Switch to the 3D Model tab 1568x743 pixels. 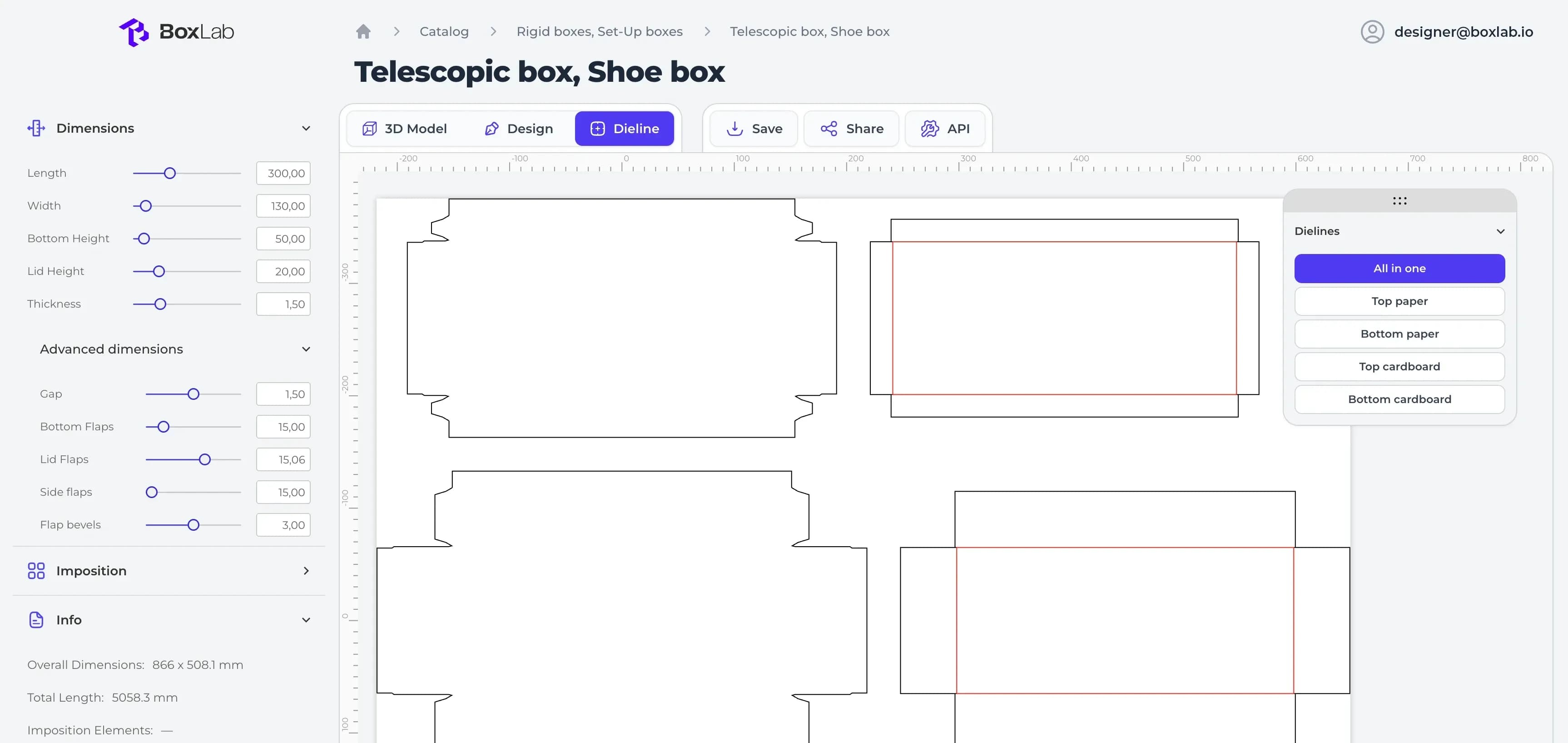point(405,129)
